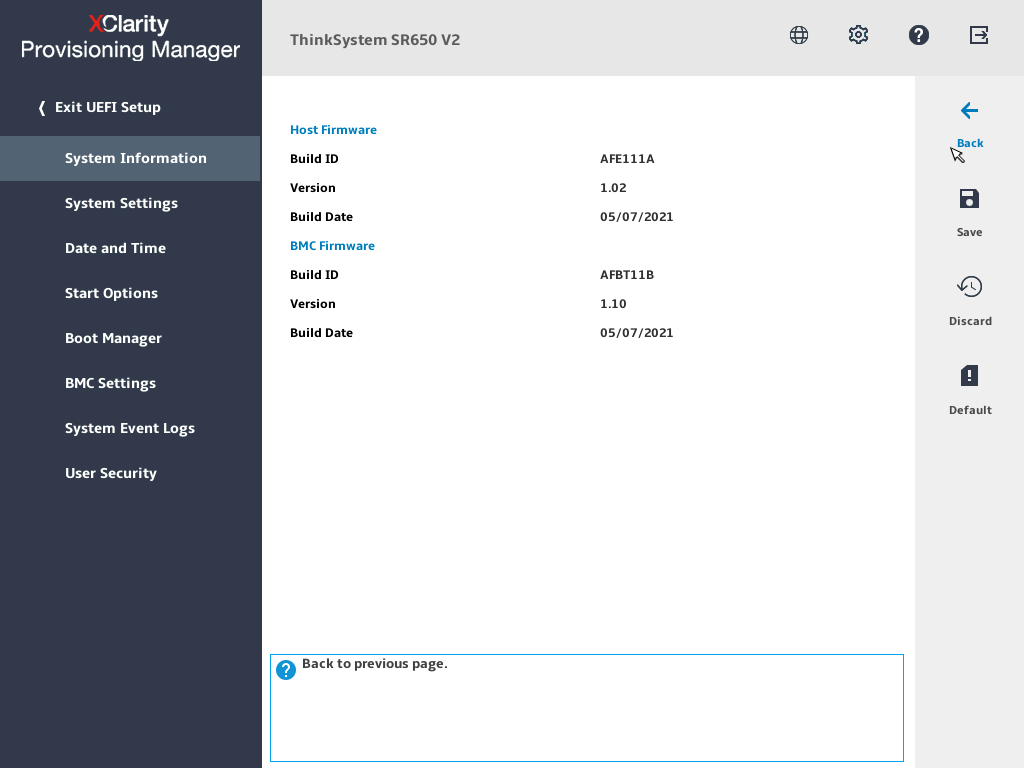The width and height of the screenshot is (1024, 768).
Task: Click the BMC Build ID value AFBT11B
Action: click(627, 274)
